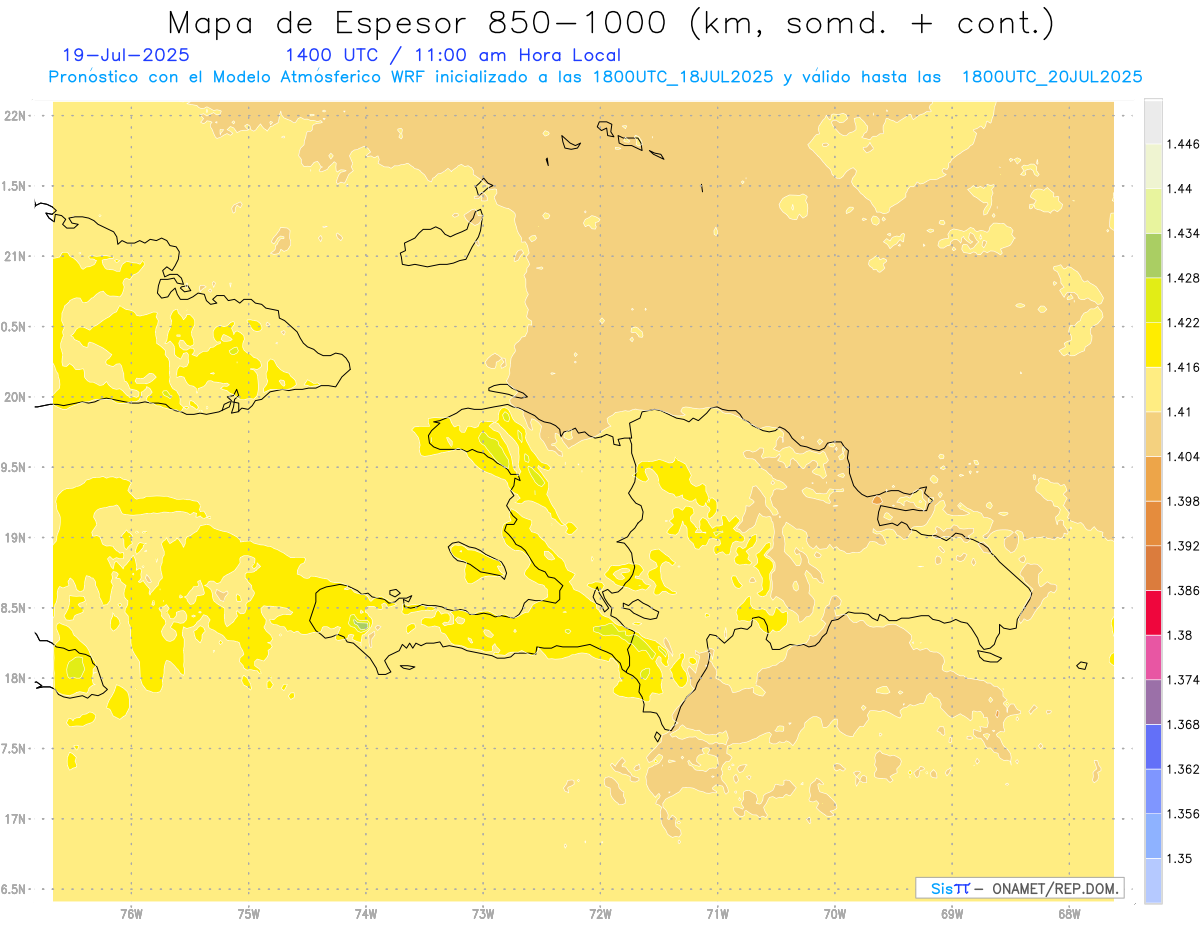Click the '76W' longitude label

[x=131, y=913]
